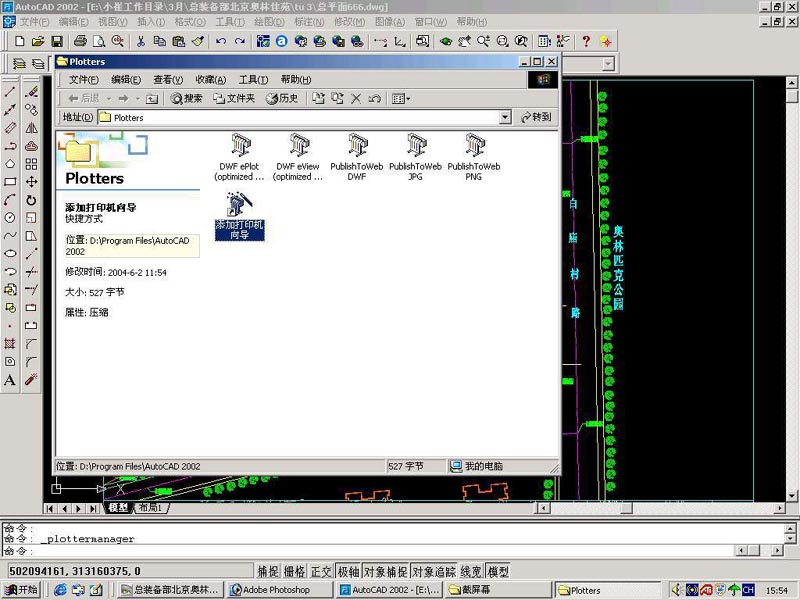Toggle 线宽 lineweight display
Screen dimensions: 800x600
tap(471, 571)
